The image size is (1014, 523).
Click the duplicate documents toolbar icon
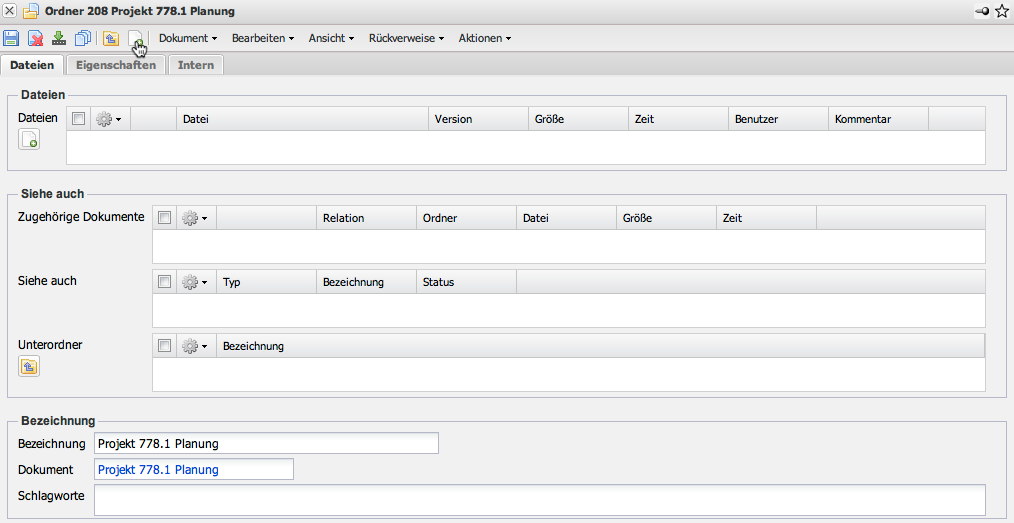pos(83,38)
